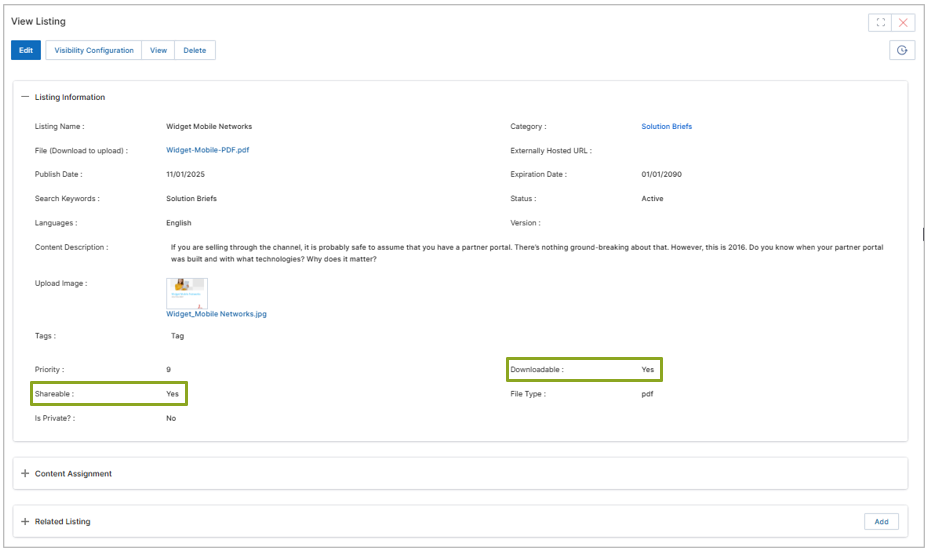Add a related listing
The height and width of the screenshot is (551, 927).
(x=881, y=521)
